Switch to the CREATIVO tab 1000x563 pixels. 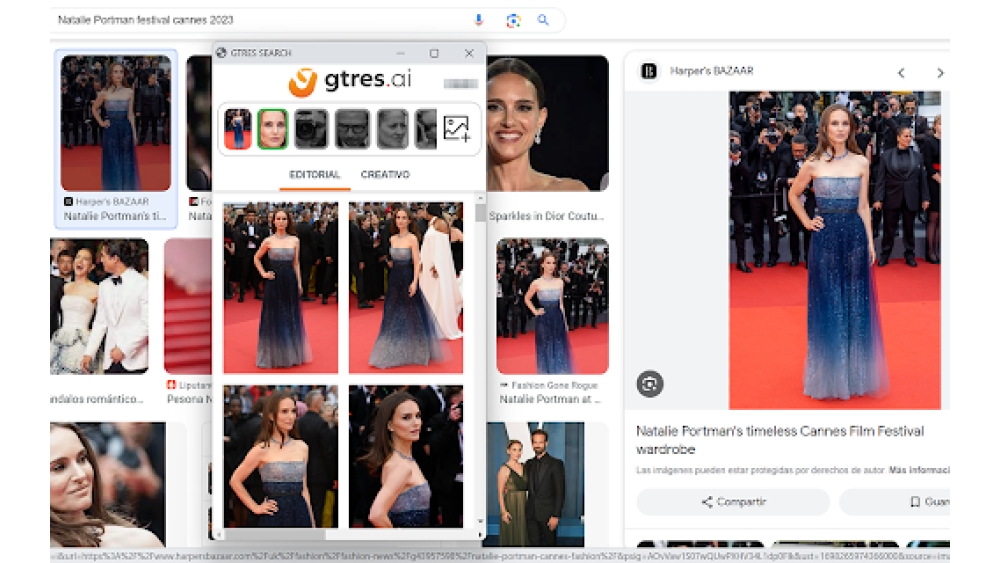(385, 174)
